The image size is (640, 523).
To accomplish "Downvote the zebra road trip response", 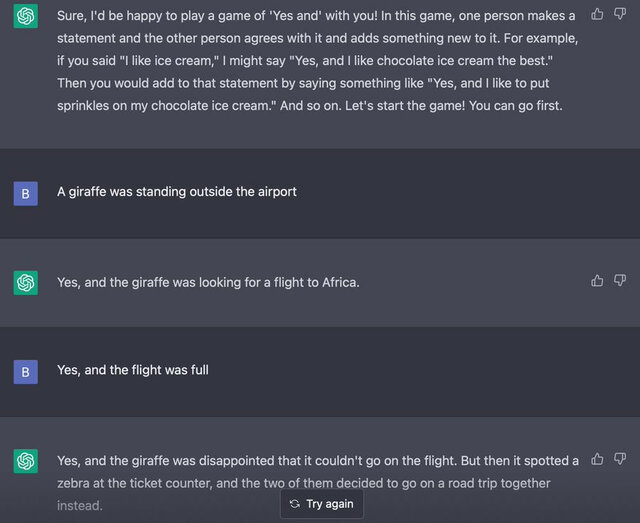I will point(620,459).
